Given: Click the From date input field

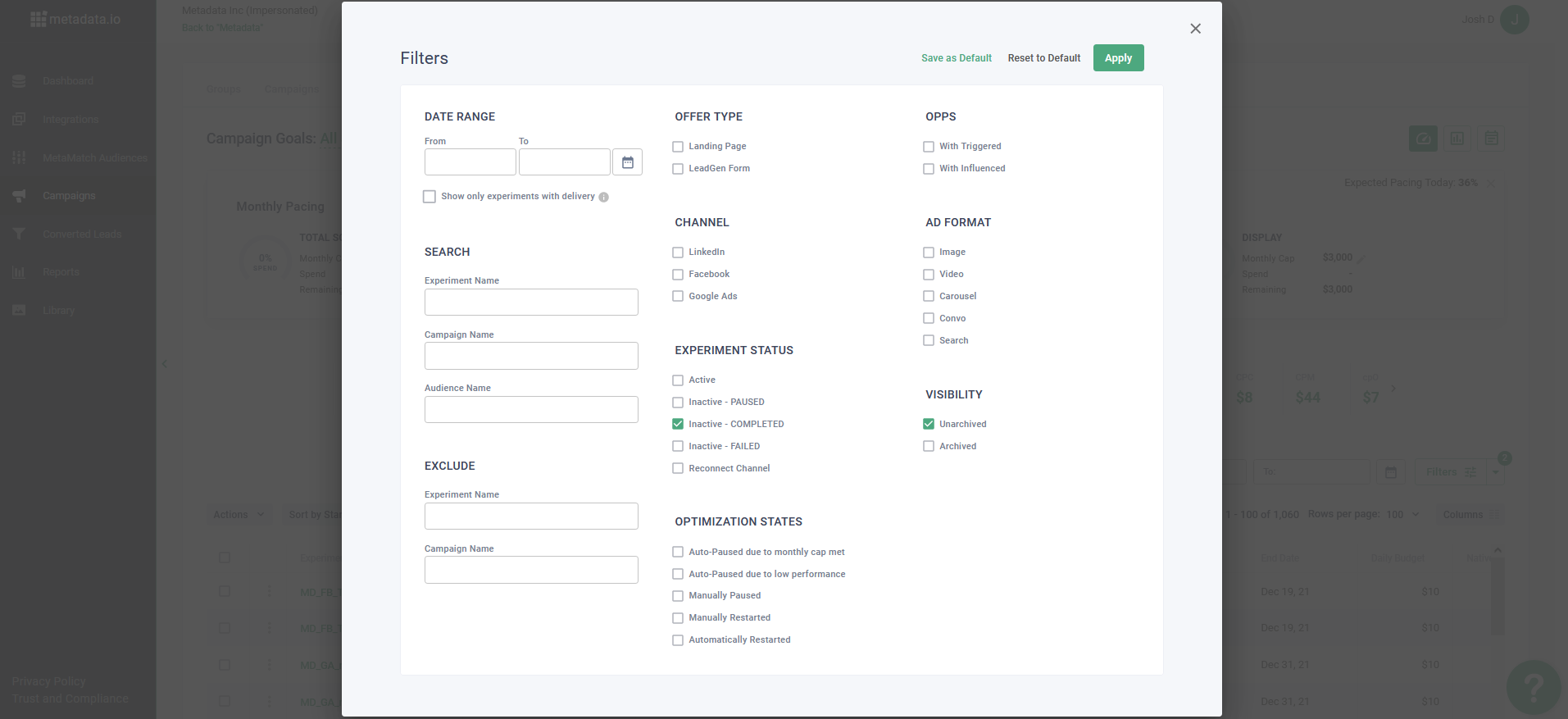Looking at the screenshot, I should [x=470, y=162].
